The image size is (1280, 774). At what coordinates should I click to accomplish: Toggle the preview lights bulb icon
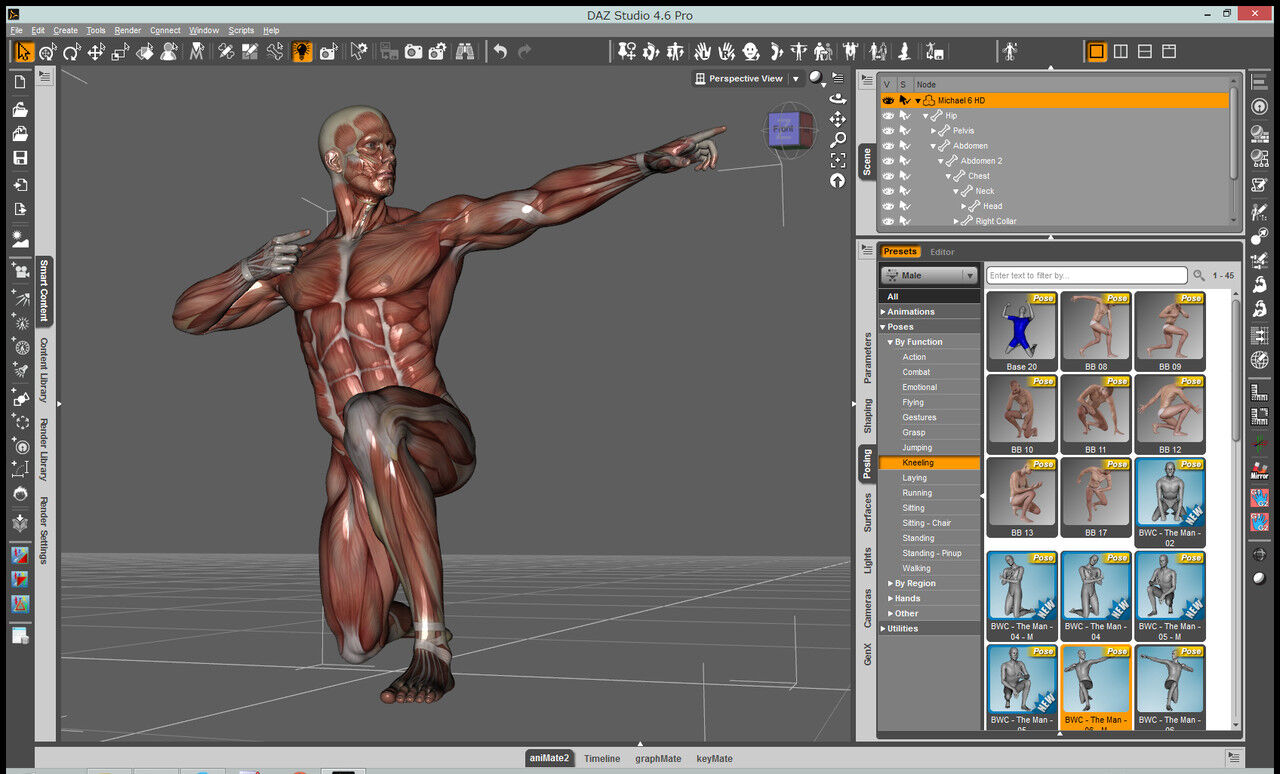click(302, 52)
